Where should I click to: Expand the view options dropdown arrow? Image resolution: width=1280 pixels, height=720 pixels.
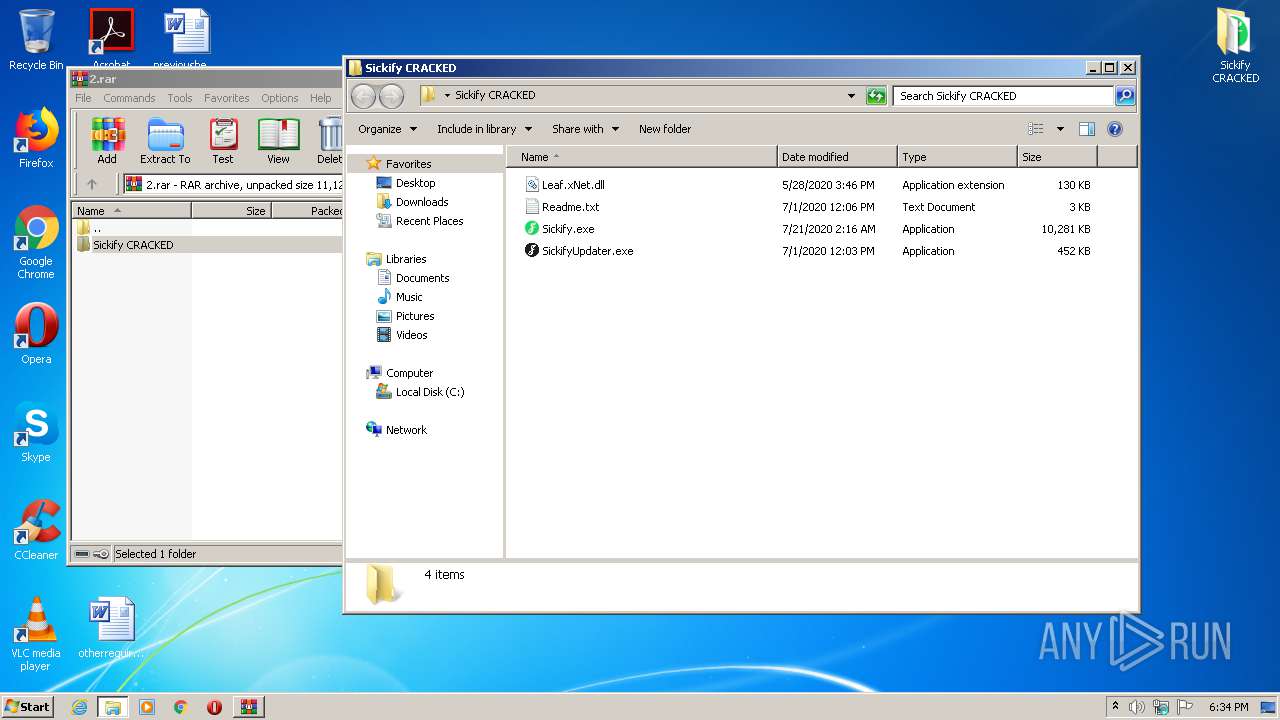pyautogui.click(x=1060, y=129)
